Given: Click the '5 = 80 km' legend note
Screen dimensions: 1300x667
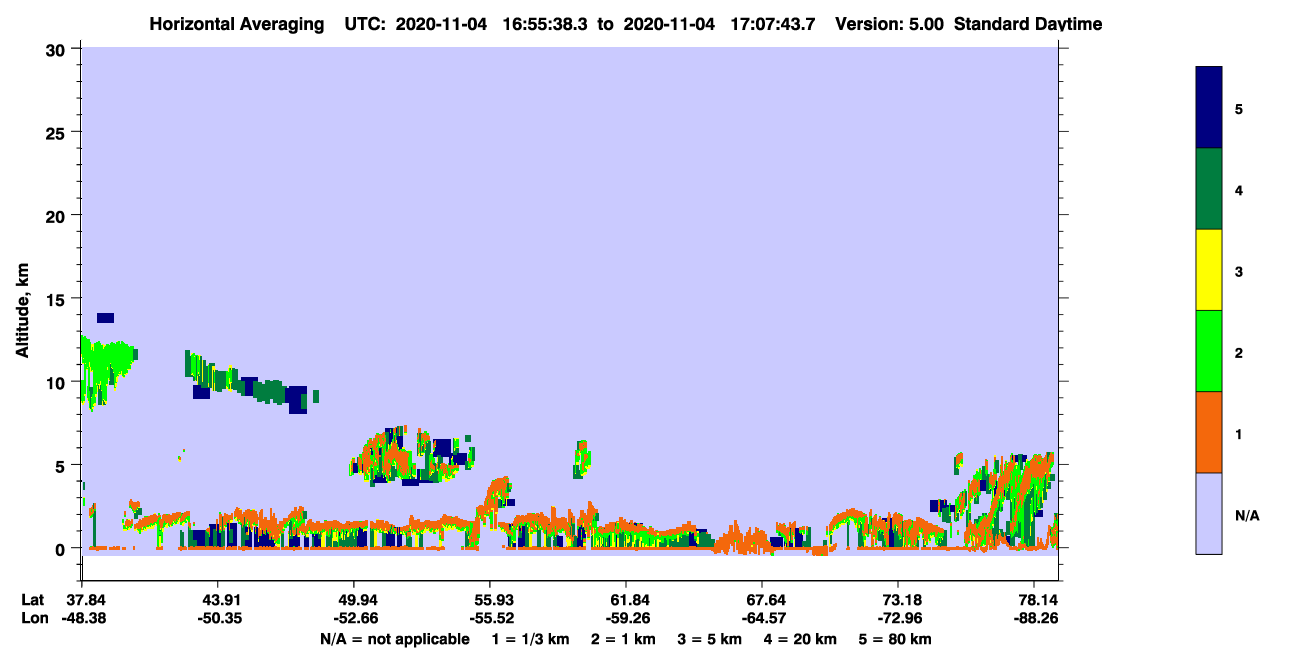Looking at the screenshot, I should click(895, 639).
